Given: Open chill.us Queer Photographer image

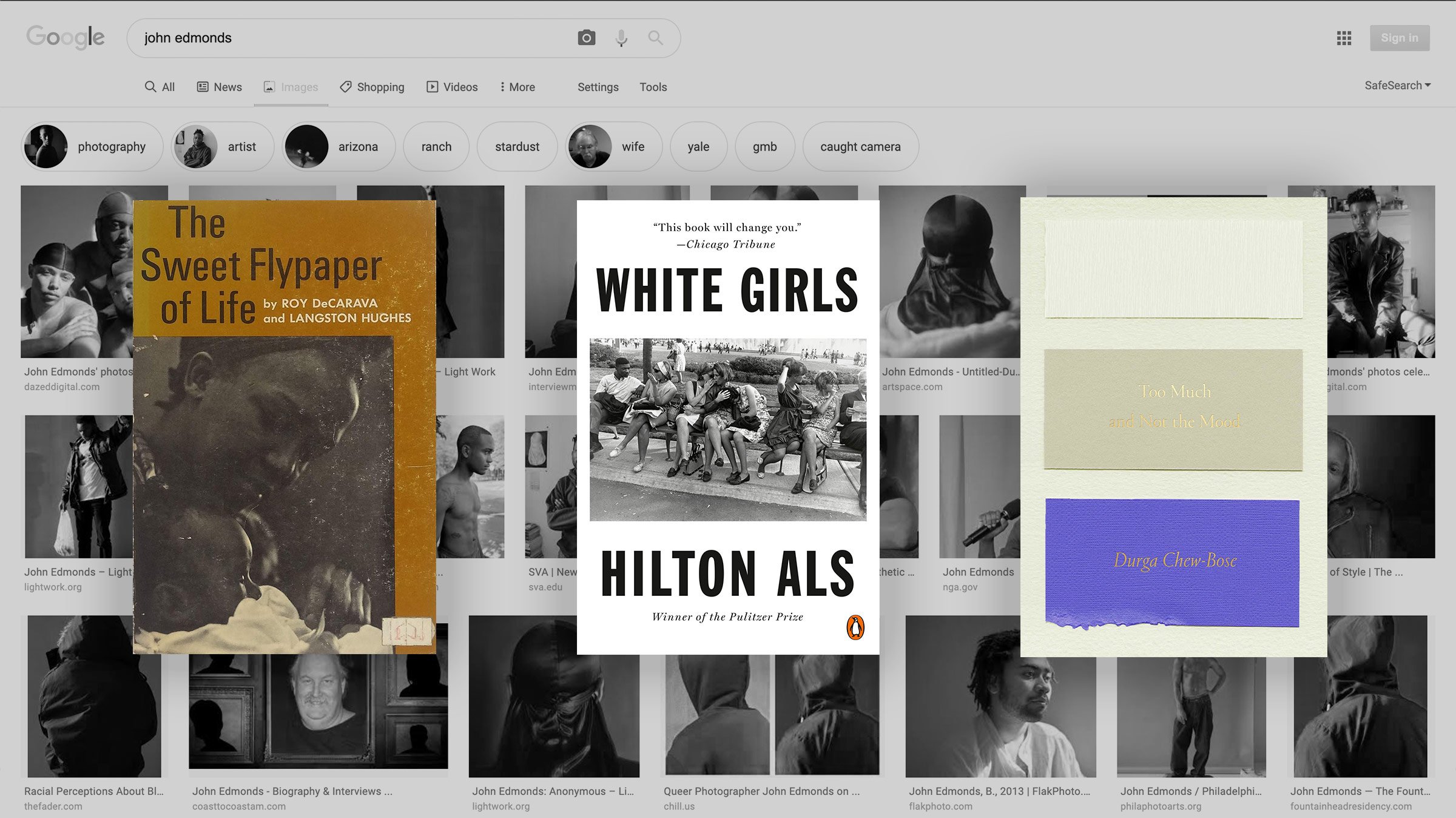Looking at the screenshot, I should click(772, 715).
